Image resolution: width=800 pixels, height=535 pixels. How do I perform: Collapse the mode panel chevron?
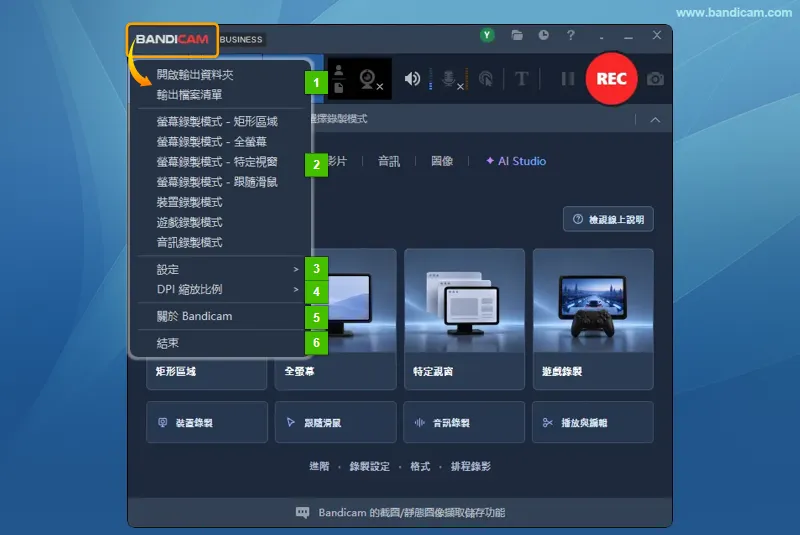[x=655, y=120]
